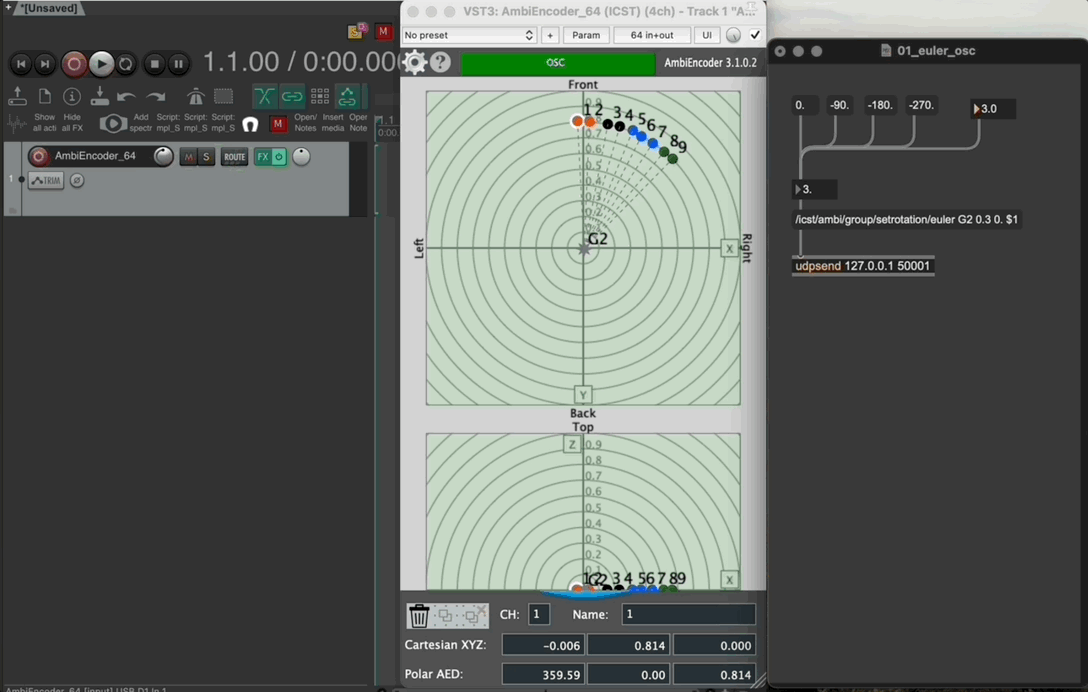Click the track volume knob

click(x=163, y=156)
